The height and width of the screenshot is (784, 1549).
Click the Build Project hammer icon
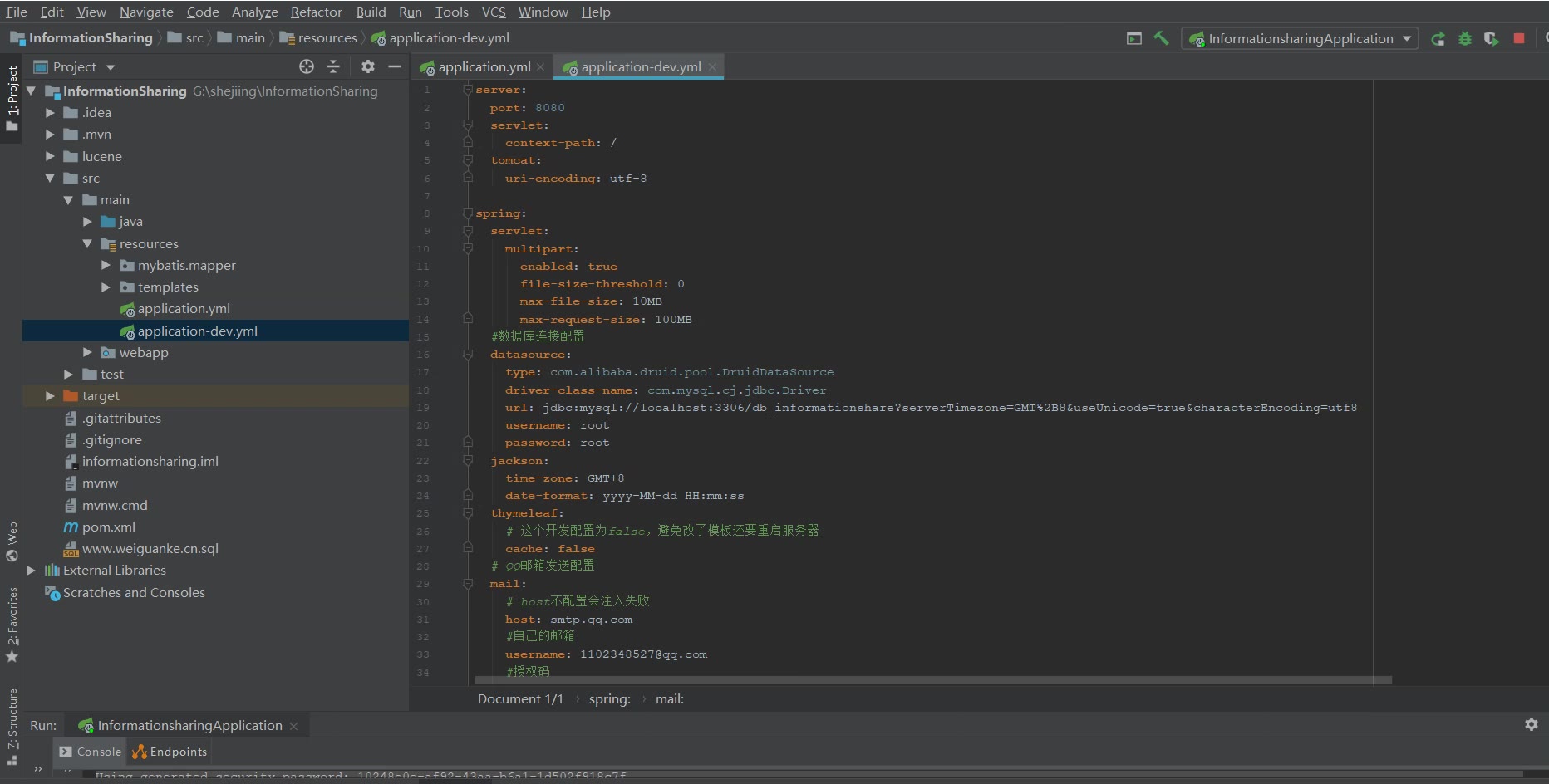click(x=1161, y=38)
